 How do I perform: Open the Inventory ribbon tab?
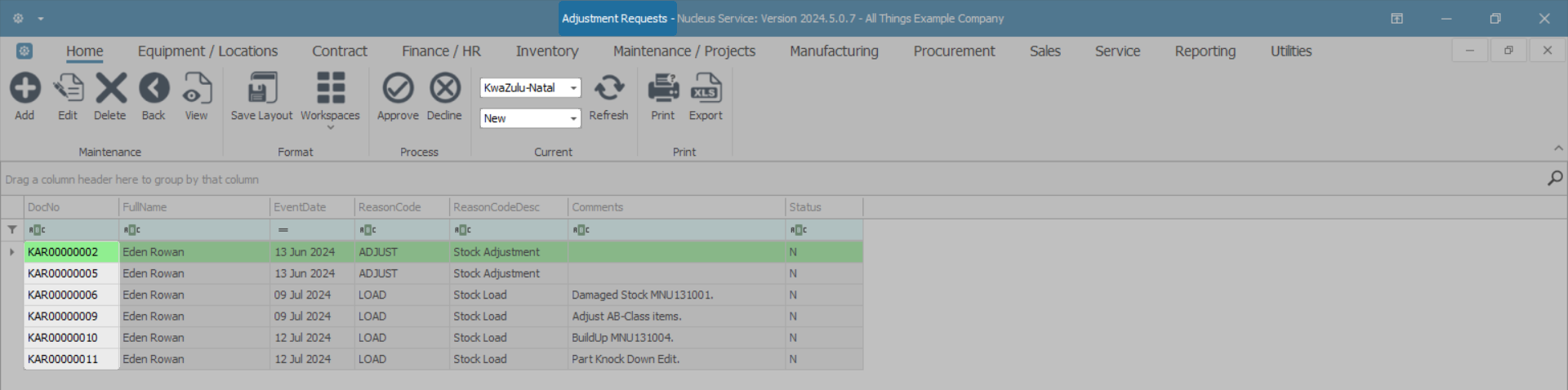pos(547,51)
